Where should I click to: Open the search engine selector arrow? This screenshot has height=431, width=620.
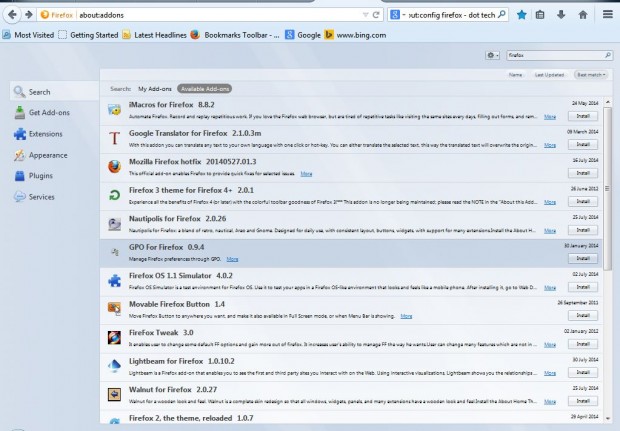pyautogui.click(x=404, y=15)
